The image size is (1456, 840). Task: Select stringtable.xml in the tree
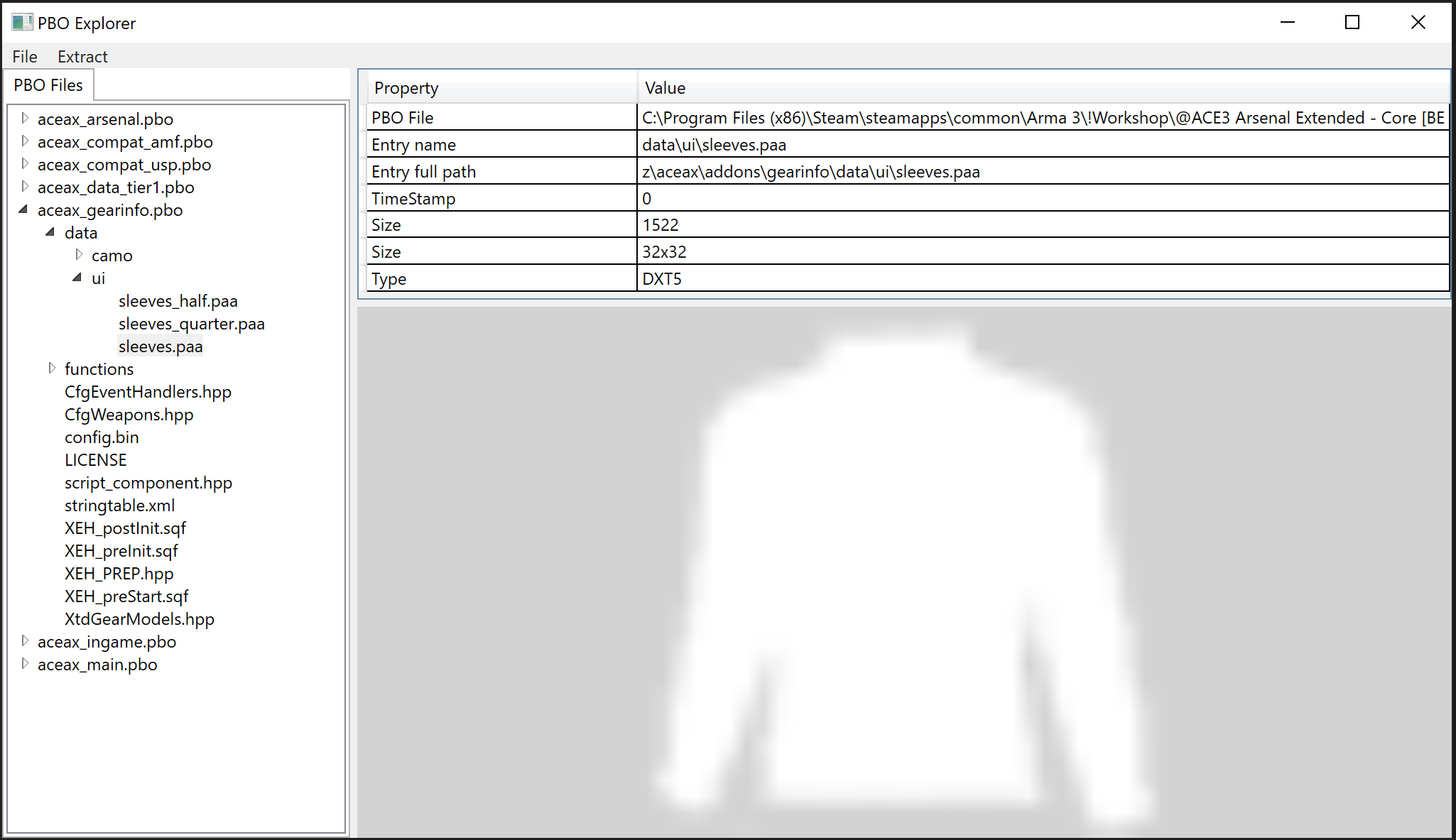[x=119, y=506]
